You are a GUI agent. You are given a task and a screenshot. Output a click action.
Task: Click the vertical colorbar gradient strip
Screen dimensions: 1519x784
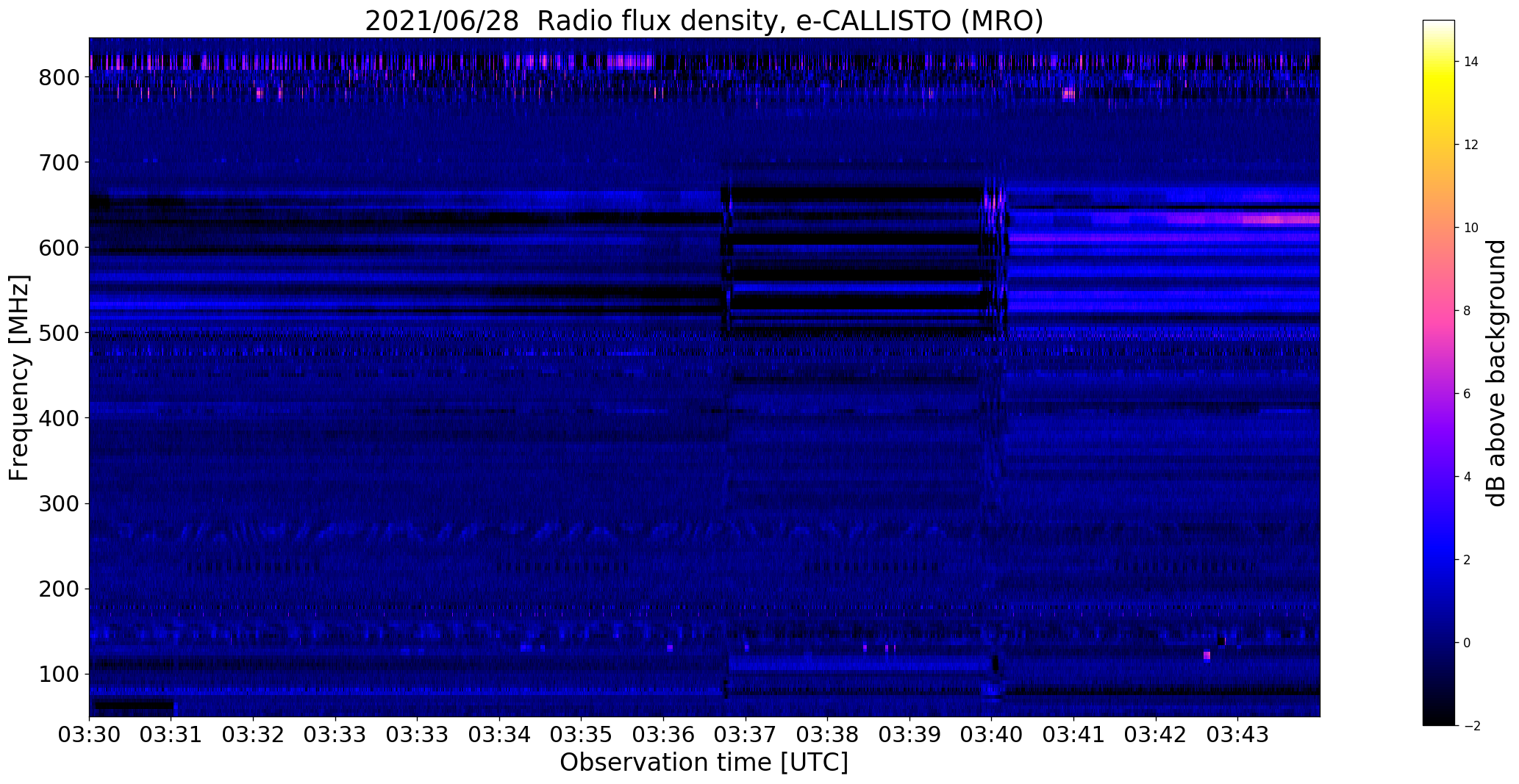coord(1439,373)
